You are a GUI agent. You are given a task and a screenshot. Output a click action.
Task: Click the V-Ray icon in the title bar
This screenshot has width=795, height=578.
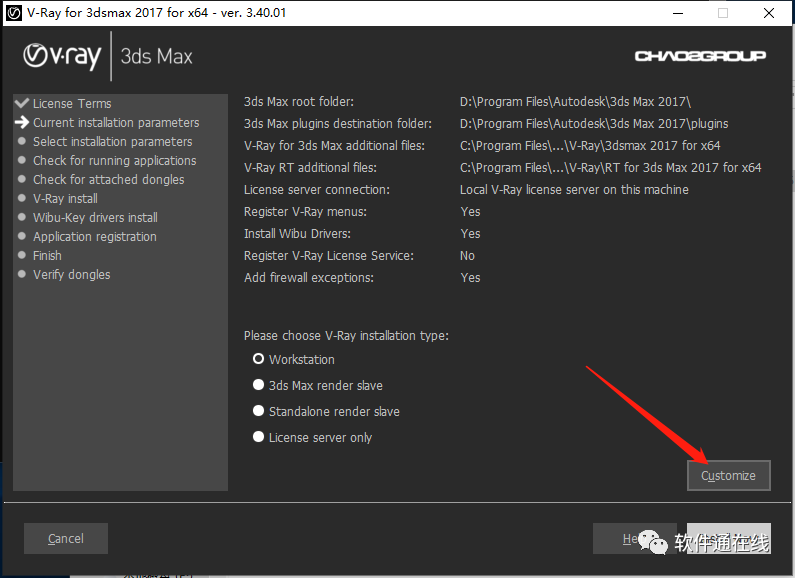pos(14,13)
